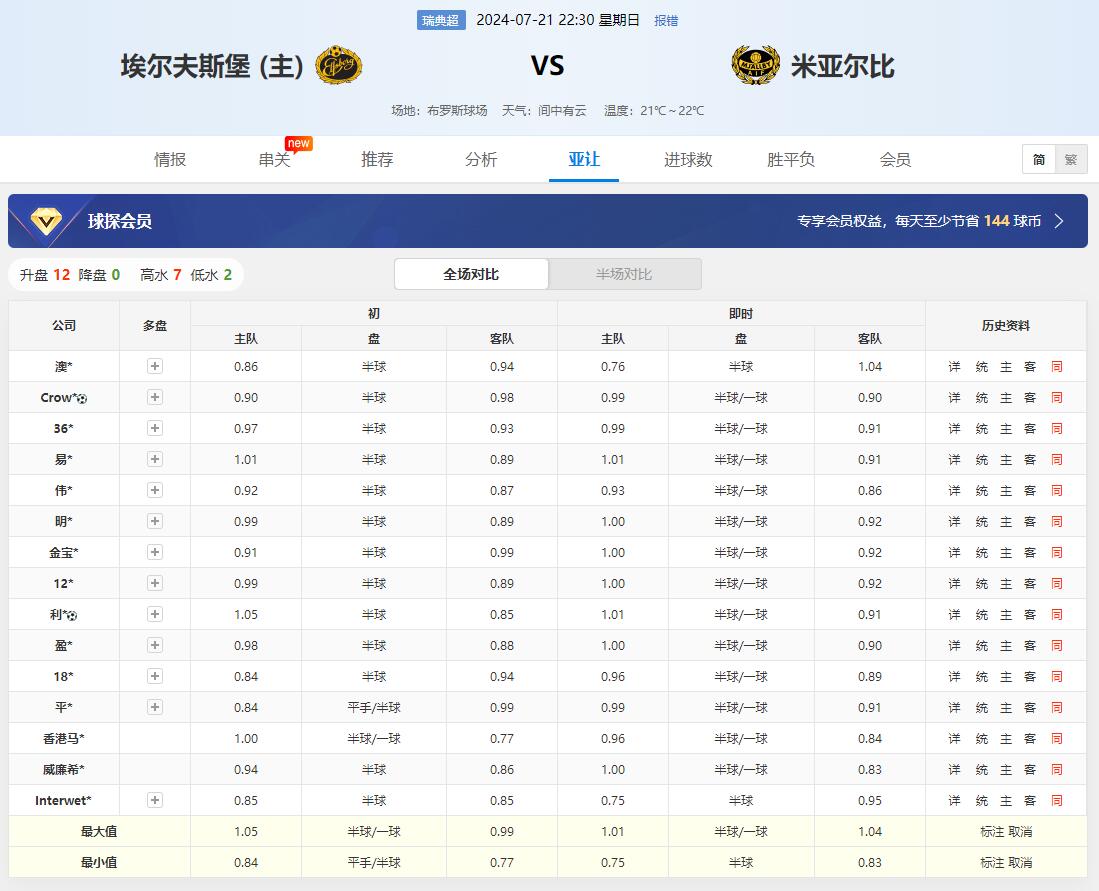Viewport: 1099px width, 891px height.
Task: Expand multi-handicap plus for Interwet* row
Action: [155, 801]
